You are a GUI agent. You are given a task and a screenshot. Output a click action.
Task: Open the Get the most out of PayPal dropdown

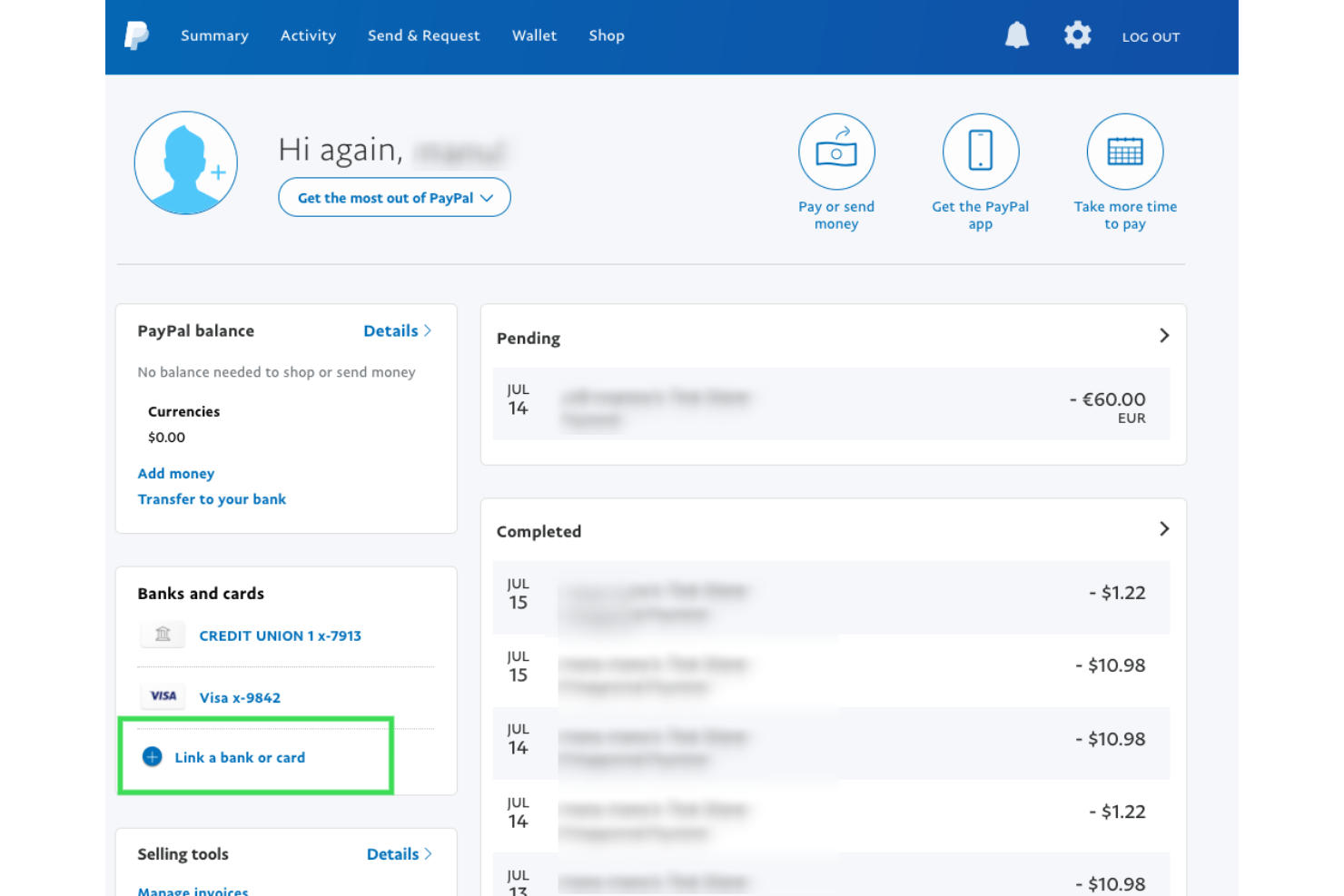pos(394,197)
